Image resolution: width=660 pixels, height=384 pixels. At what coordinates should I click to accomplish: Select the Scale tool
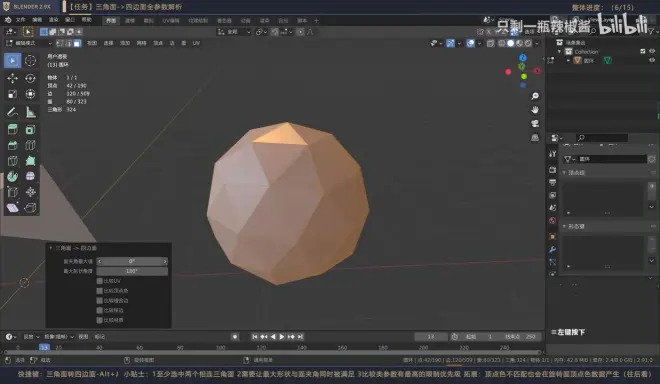[x=13, y=94]
